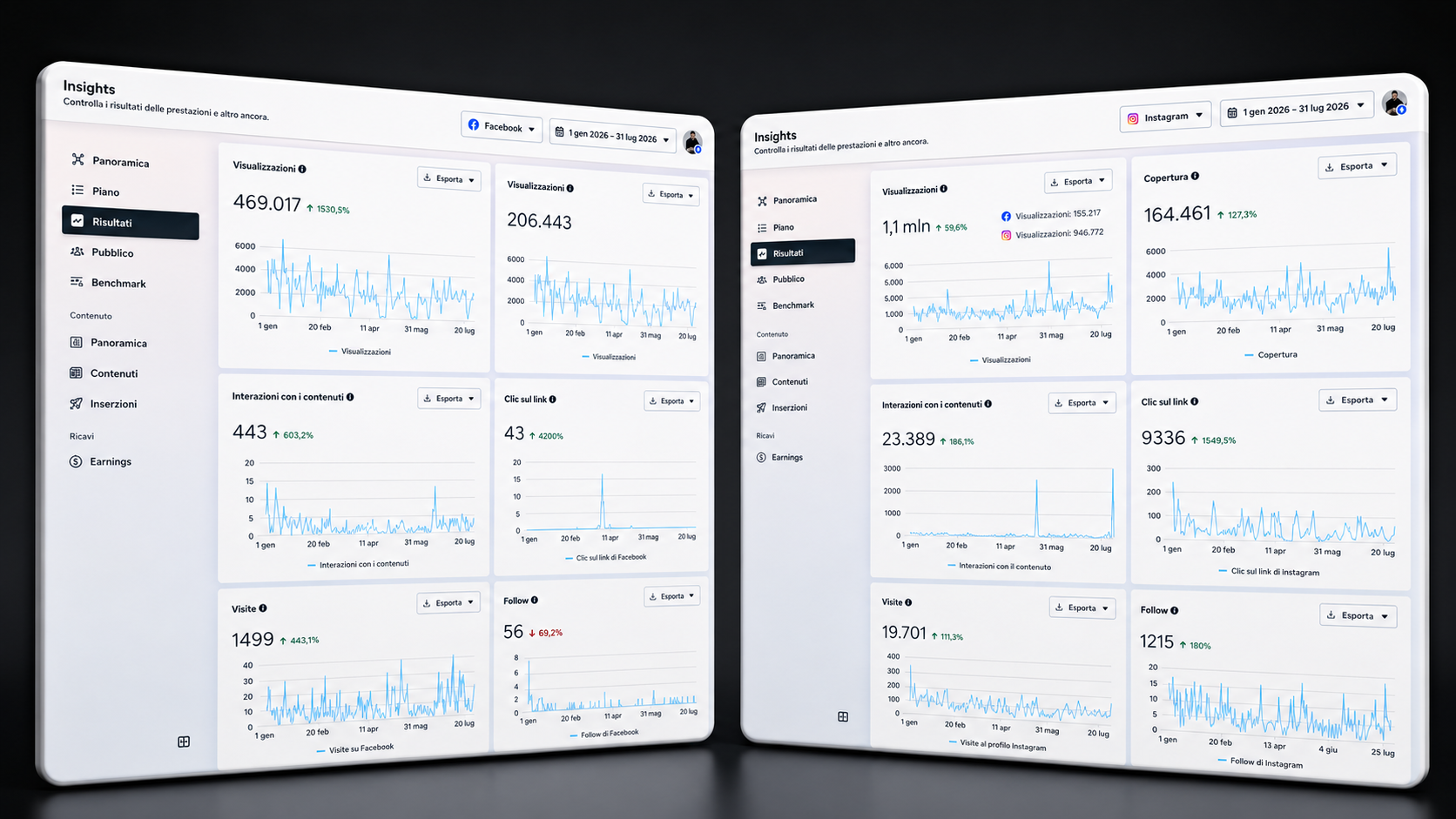Click Esporta on Facebook Interazioni con i contenuti card
Image resolution: width=1456 pixels, height=819 pixels.
tap(448, 399)
